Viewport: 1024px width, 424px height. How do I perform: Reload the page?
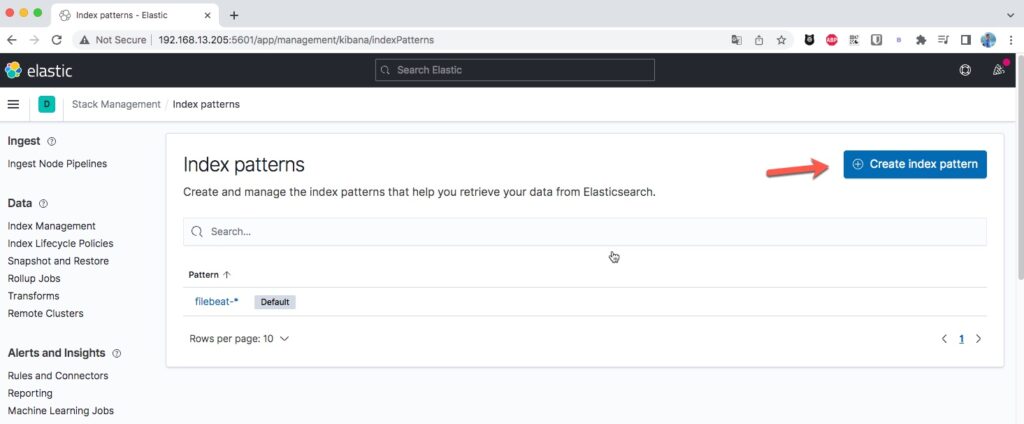click(57, 40)
